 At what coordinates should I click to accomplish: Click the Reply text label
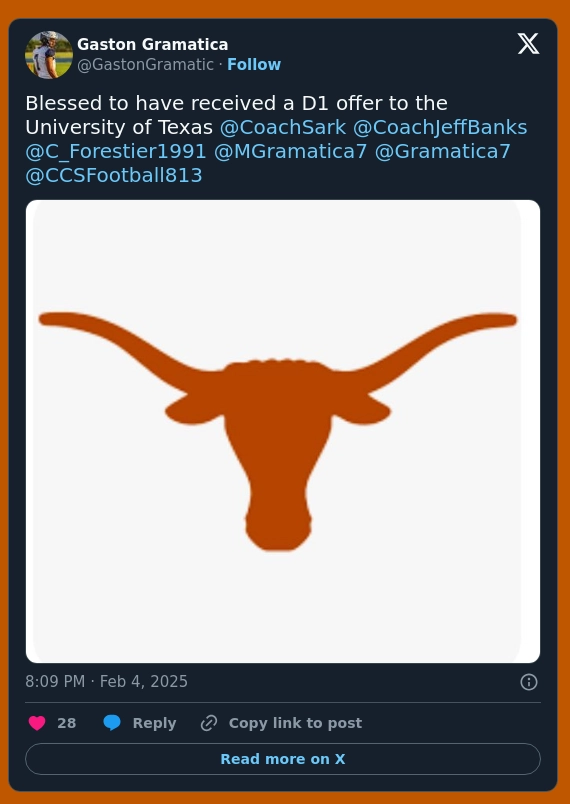pos(154,723)
